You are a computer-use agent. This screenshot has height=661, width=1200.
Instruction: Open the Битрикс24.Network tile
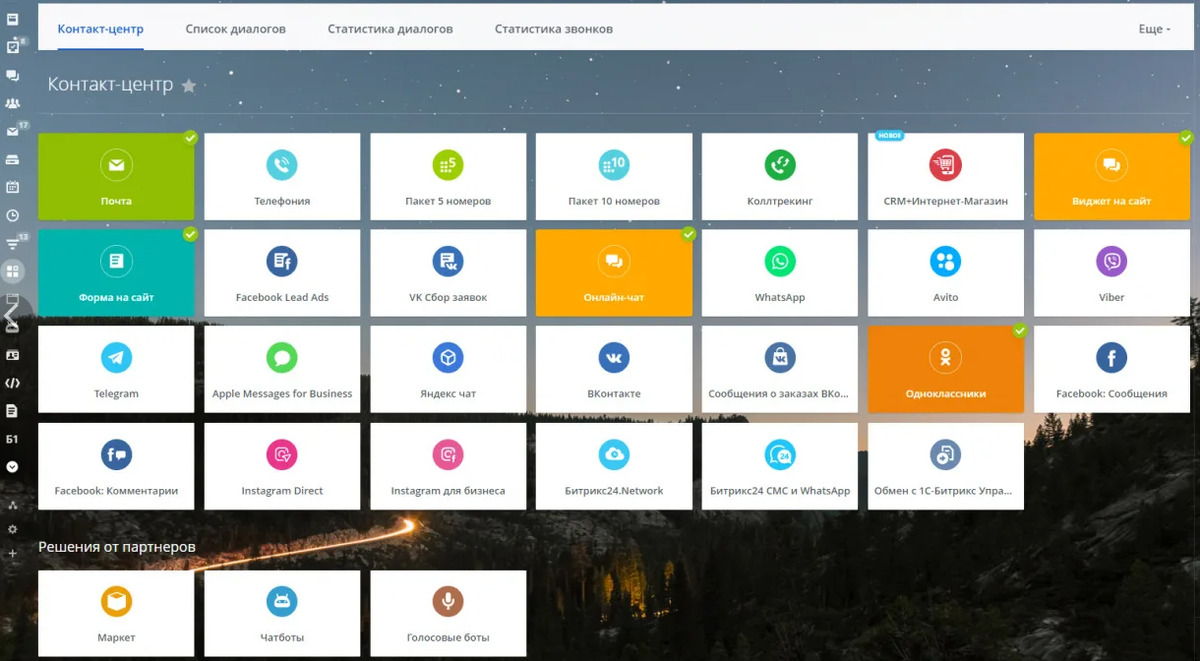point(614,466)
